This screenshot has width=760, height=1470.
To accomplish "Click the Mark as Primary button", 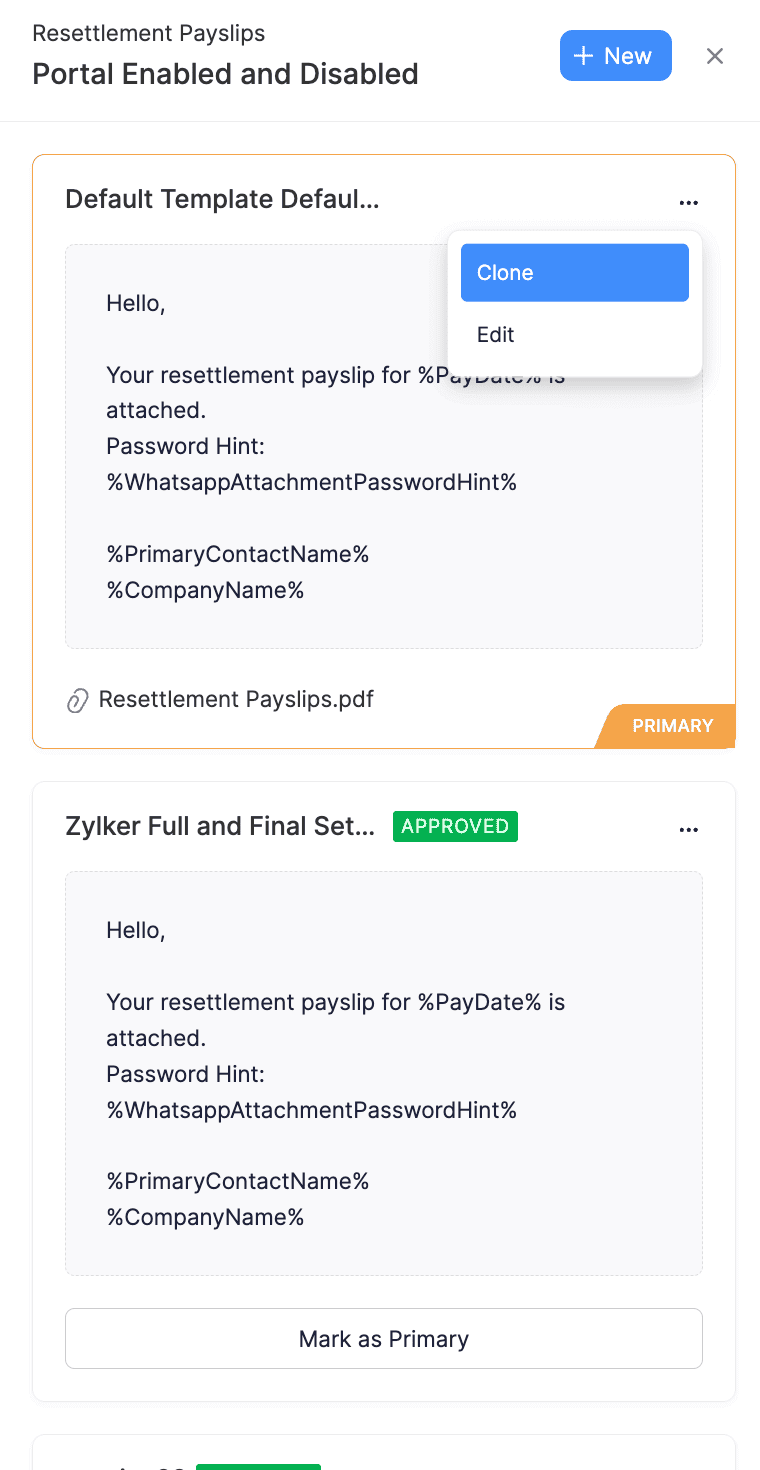I will pos(383,1338).
